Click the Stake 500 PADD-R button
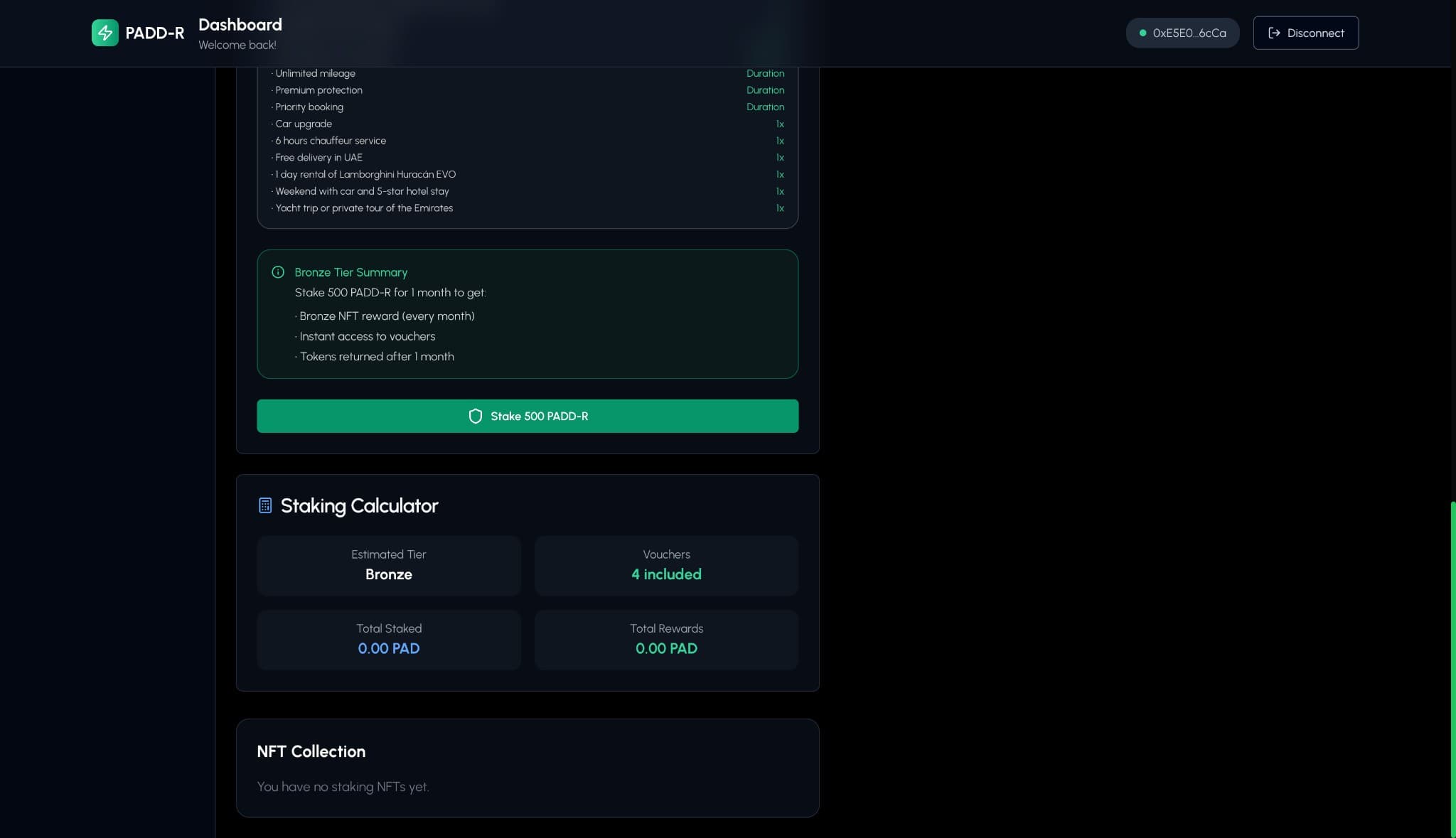 (528, 416)
